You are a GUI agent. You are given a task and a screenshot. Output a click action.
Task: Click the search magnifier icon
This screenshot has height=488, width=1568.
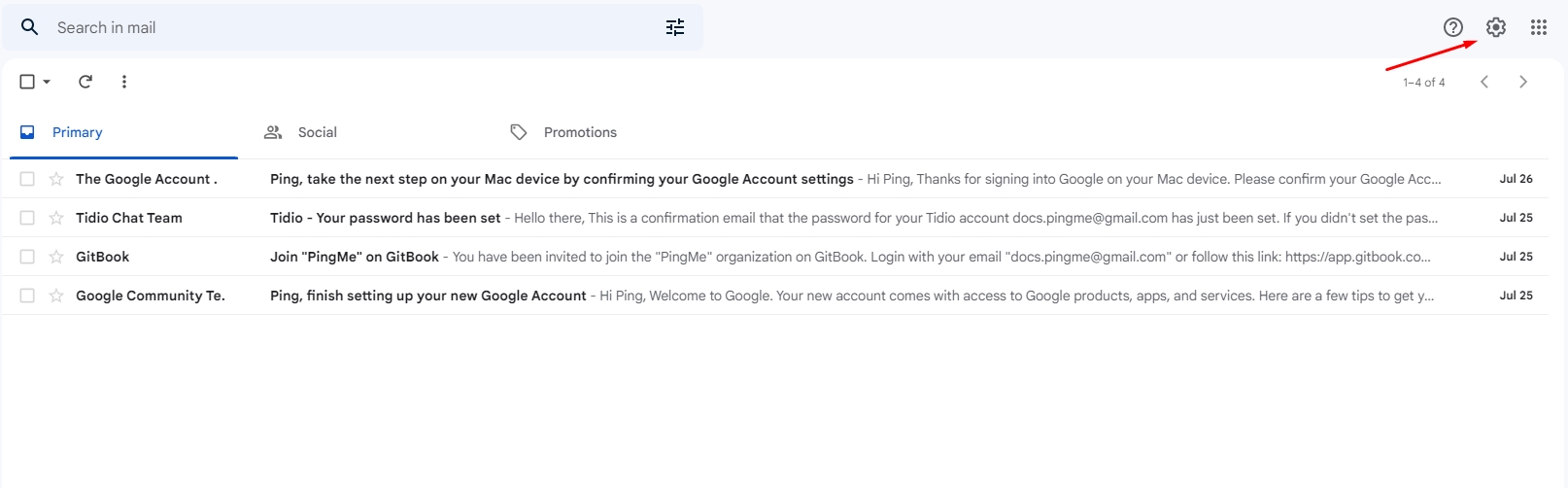coord(30,27)
